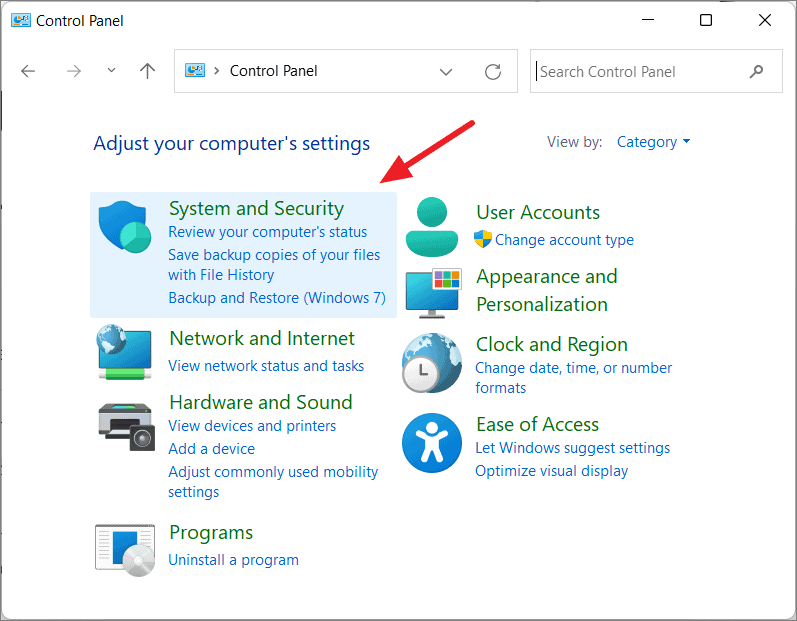Open the Programs disc icon
797x621 pixels.
[125, 550]
